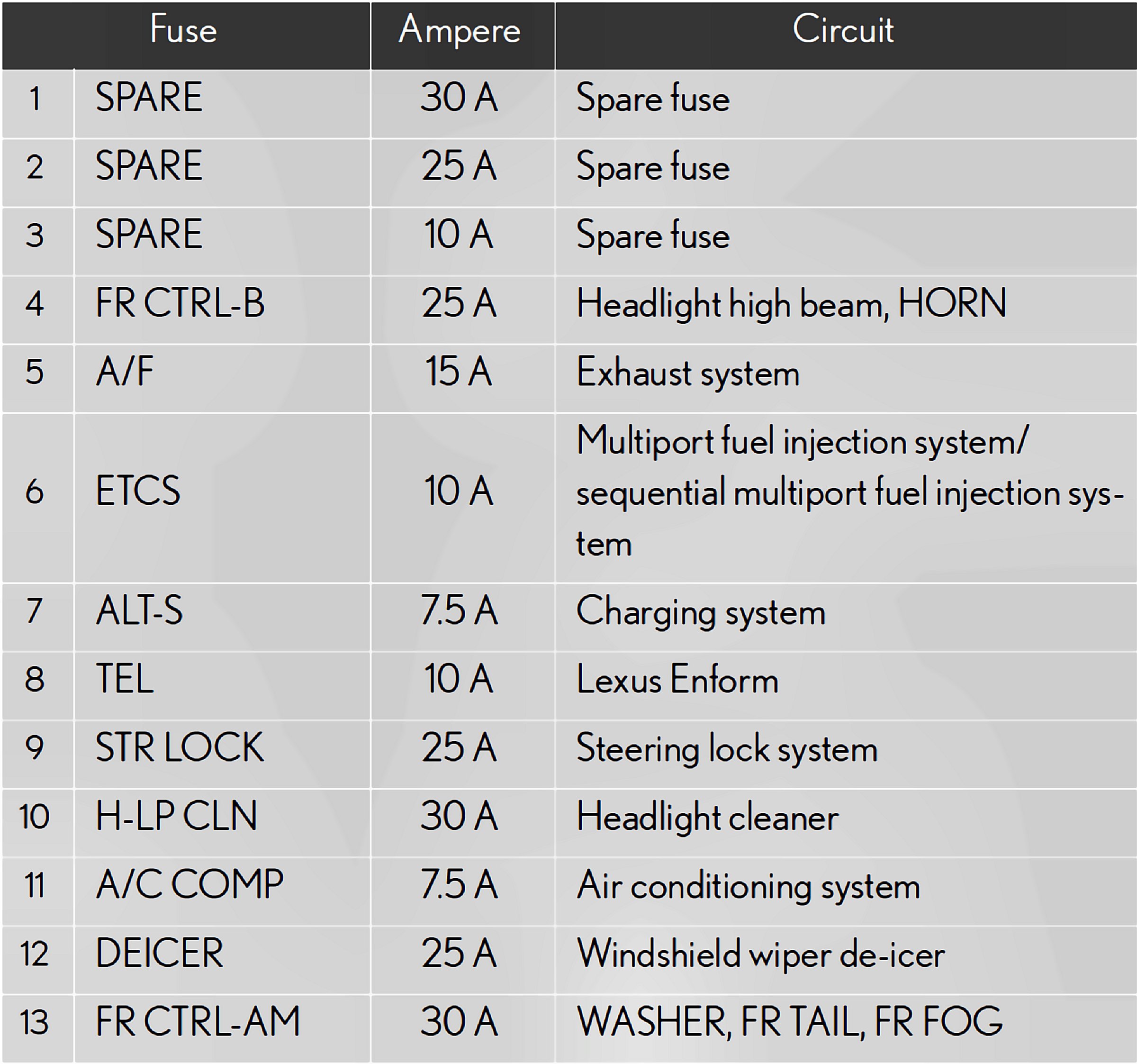Viewport: 1137px width, 1064px height.
Task: Select the DEICER fuse name cell
Action: click(x=160, y=954)
